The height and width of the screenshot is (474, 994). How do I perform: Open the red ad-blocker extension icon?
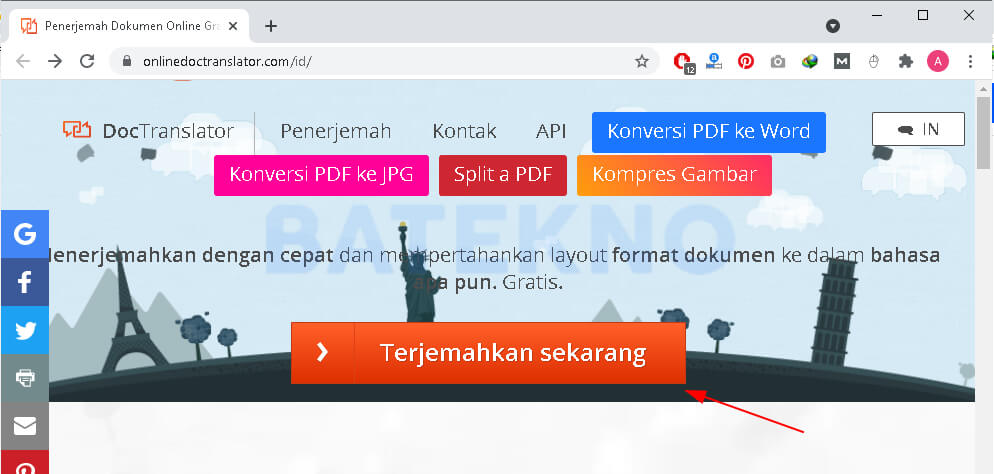click(x=684, y=62)
